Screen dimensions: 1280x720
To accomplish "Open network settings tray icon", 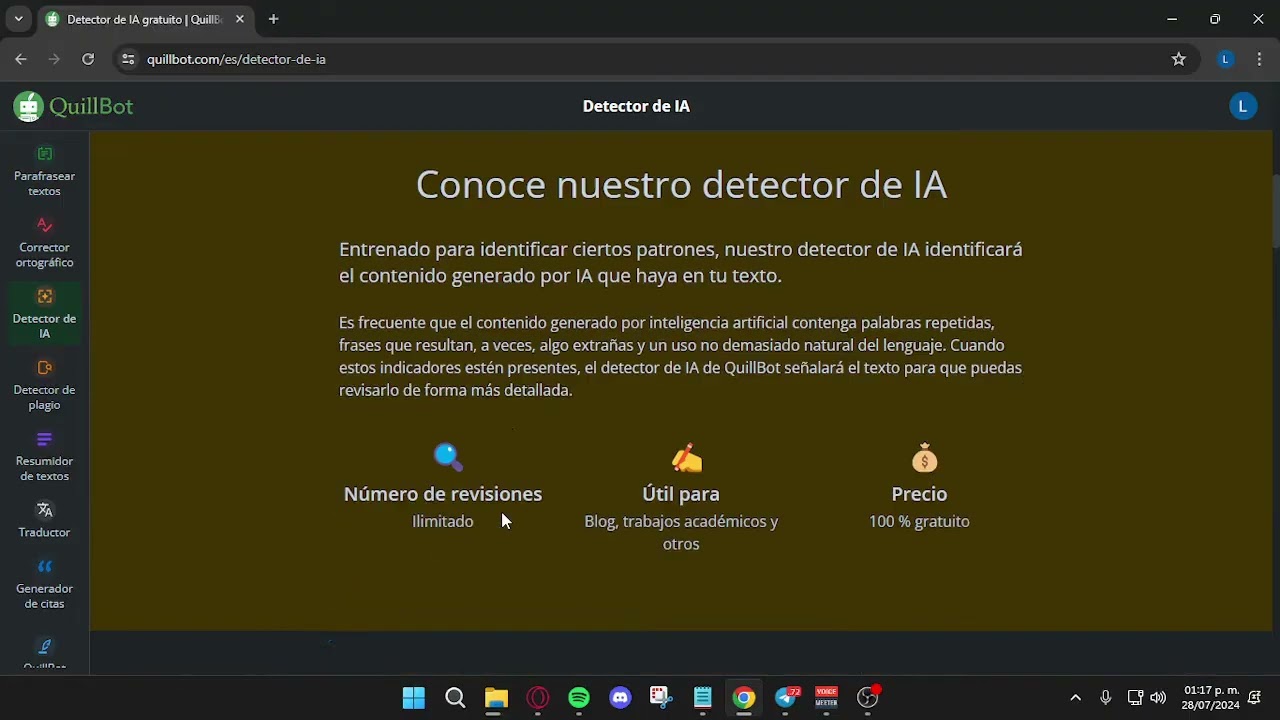I will point(1135,698).
